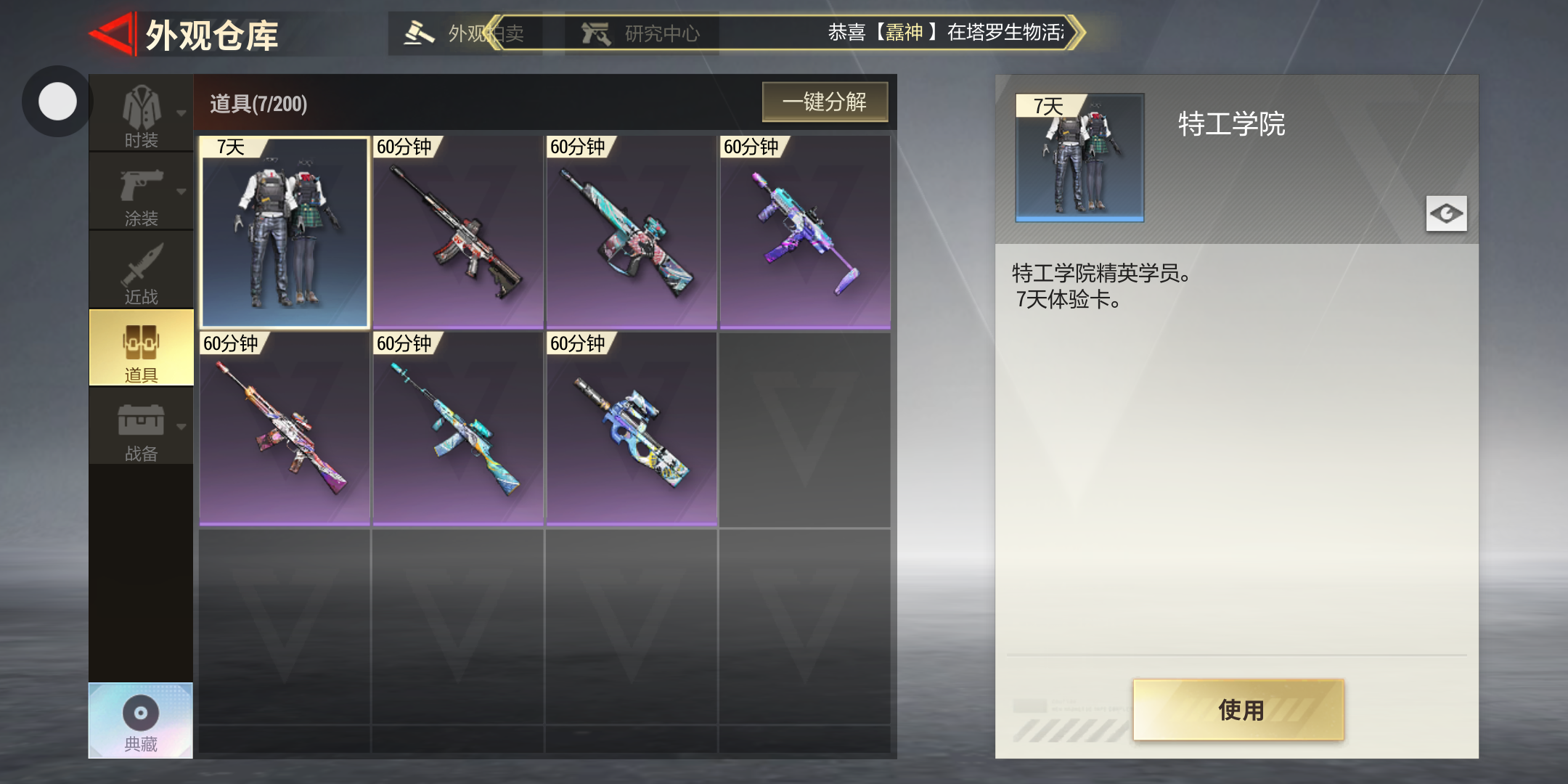Select the 7天 特工学院 outfit card
The height and width of the screenshot is (784, 1568).
coord(285,232)
